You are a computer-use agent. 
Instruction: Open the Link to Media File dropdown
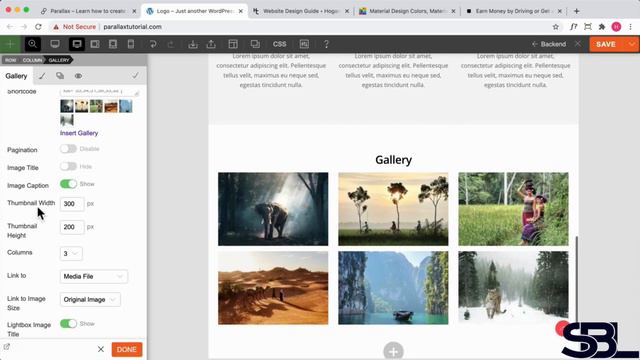93,276
